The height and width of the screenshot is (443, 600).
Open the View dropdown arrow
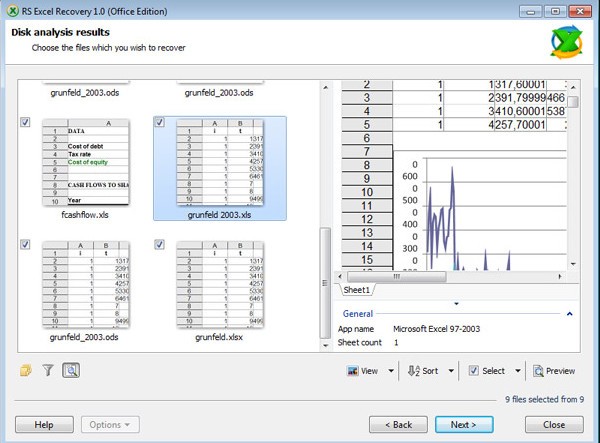[x=391, y=371]
